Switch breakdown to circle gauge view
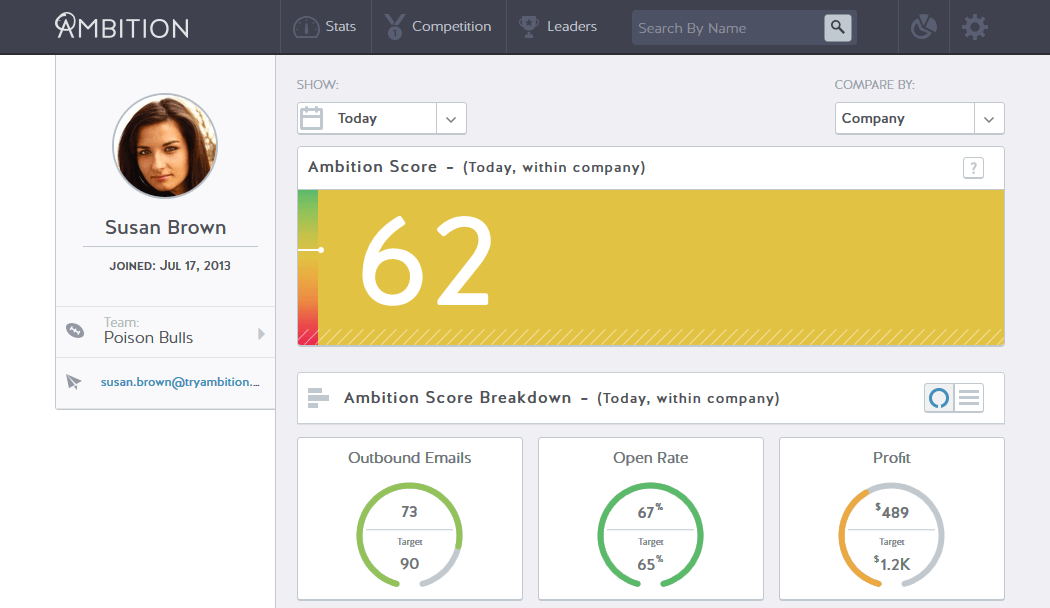Screen dimensions: 1050x608 [939, 398]
